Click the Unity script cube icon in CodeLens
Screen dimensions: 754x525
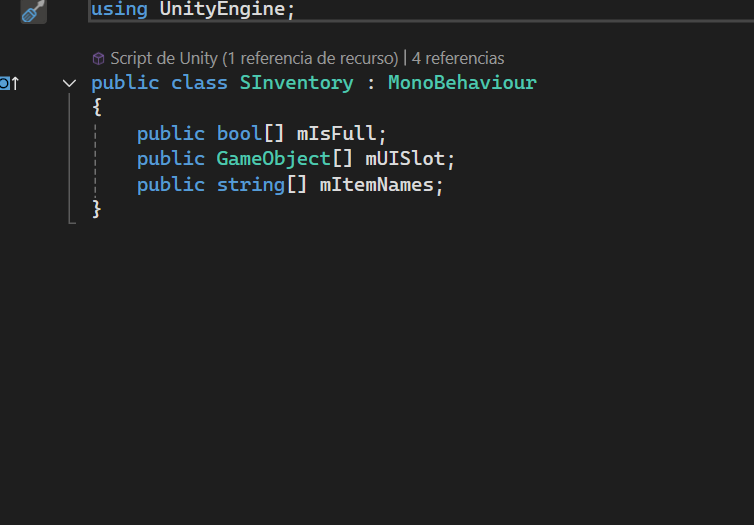(x=99, y=59)
